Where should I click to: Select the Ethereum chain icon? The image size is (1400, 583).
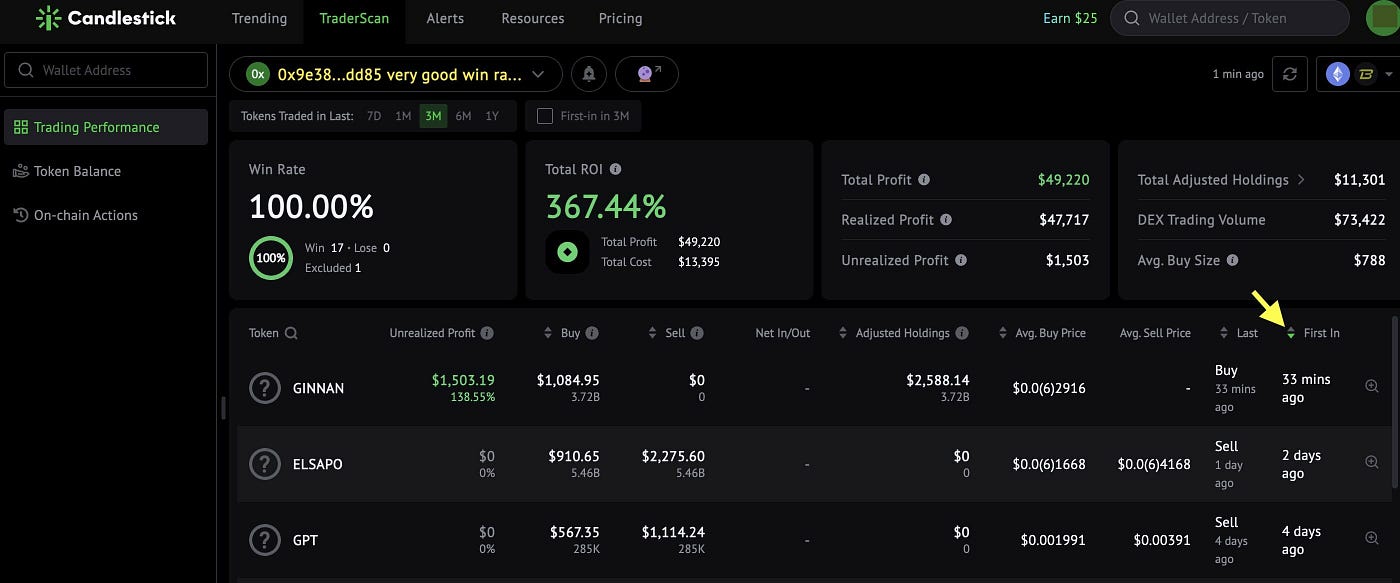1338,74
